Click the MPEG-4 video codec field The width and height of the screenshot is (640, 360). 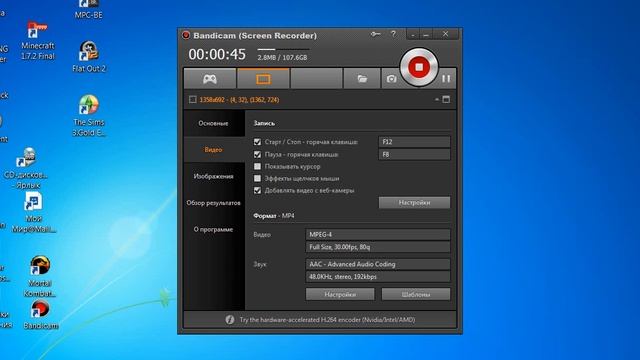[x=378, y=234]
